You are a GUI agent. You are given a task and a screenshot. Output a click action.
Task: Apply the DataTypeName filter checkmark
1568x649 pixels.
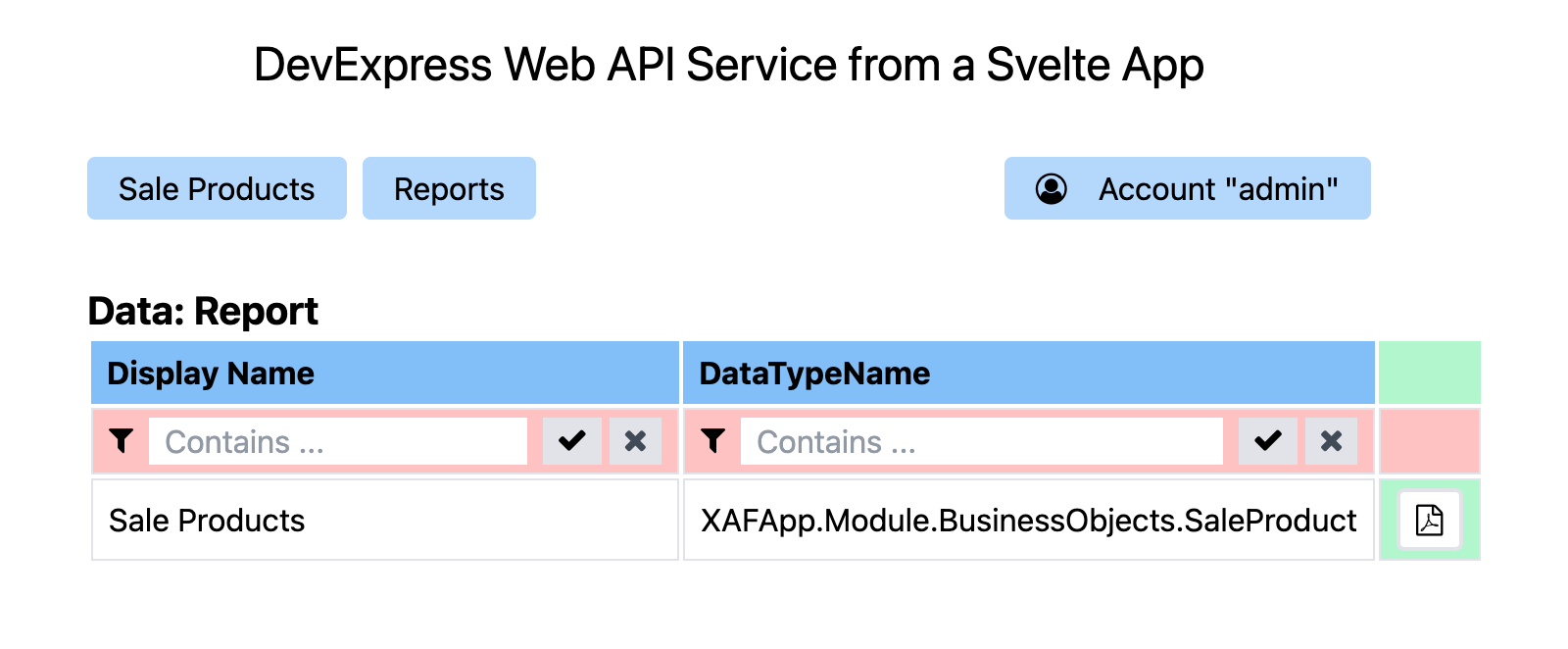(1268, 441)
